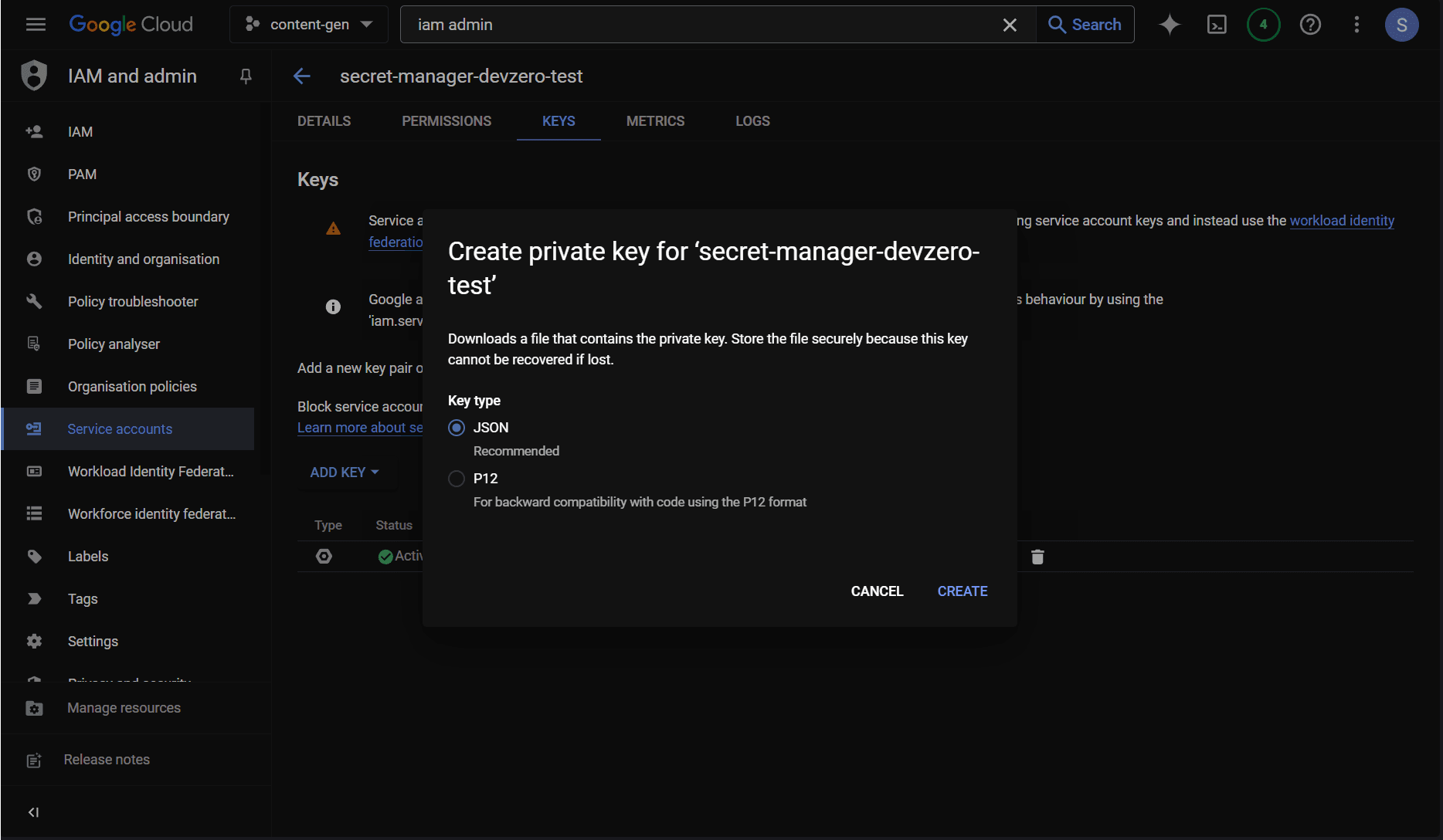Open Workforce identity federation entry
This screenshot has width=1443, height=840.
127,514
